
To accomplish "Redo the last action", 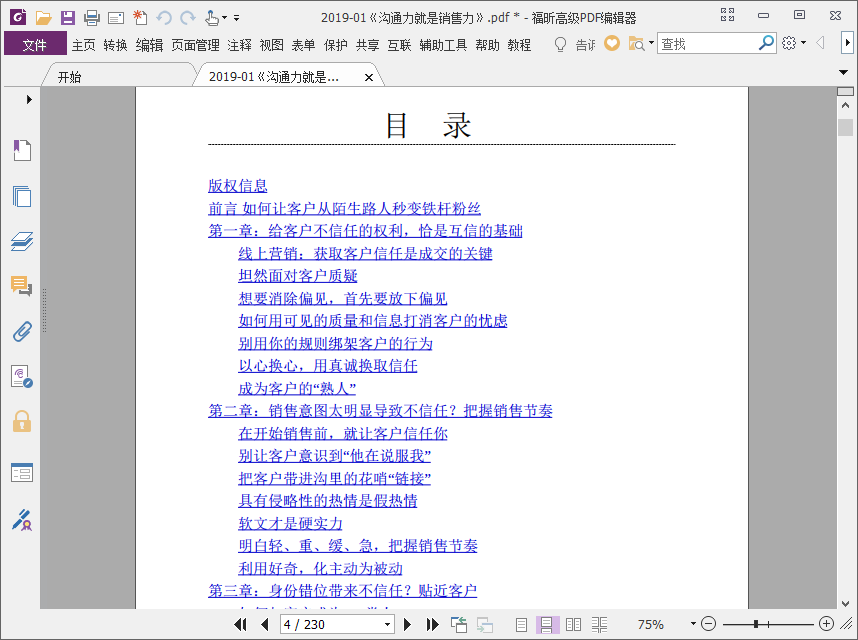I will coord(188,18).
